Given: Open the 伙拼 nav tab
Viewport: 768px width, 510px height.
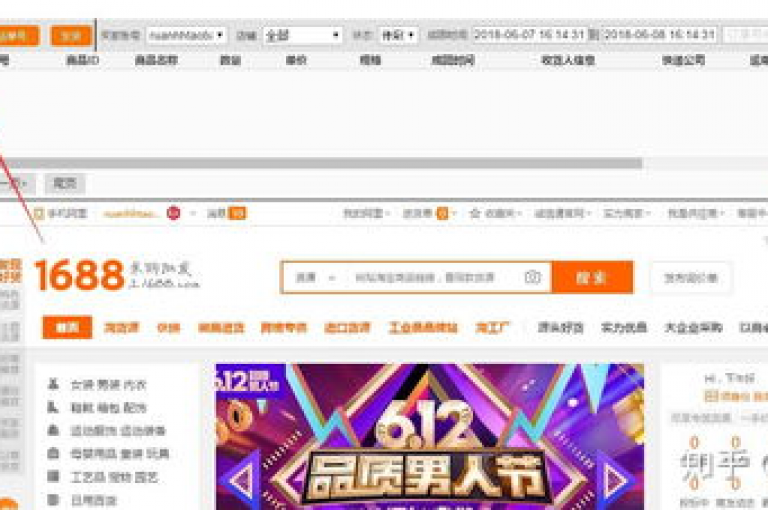Looking at the screenshot, I should click(168, 327).
